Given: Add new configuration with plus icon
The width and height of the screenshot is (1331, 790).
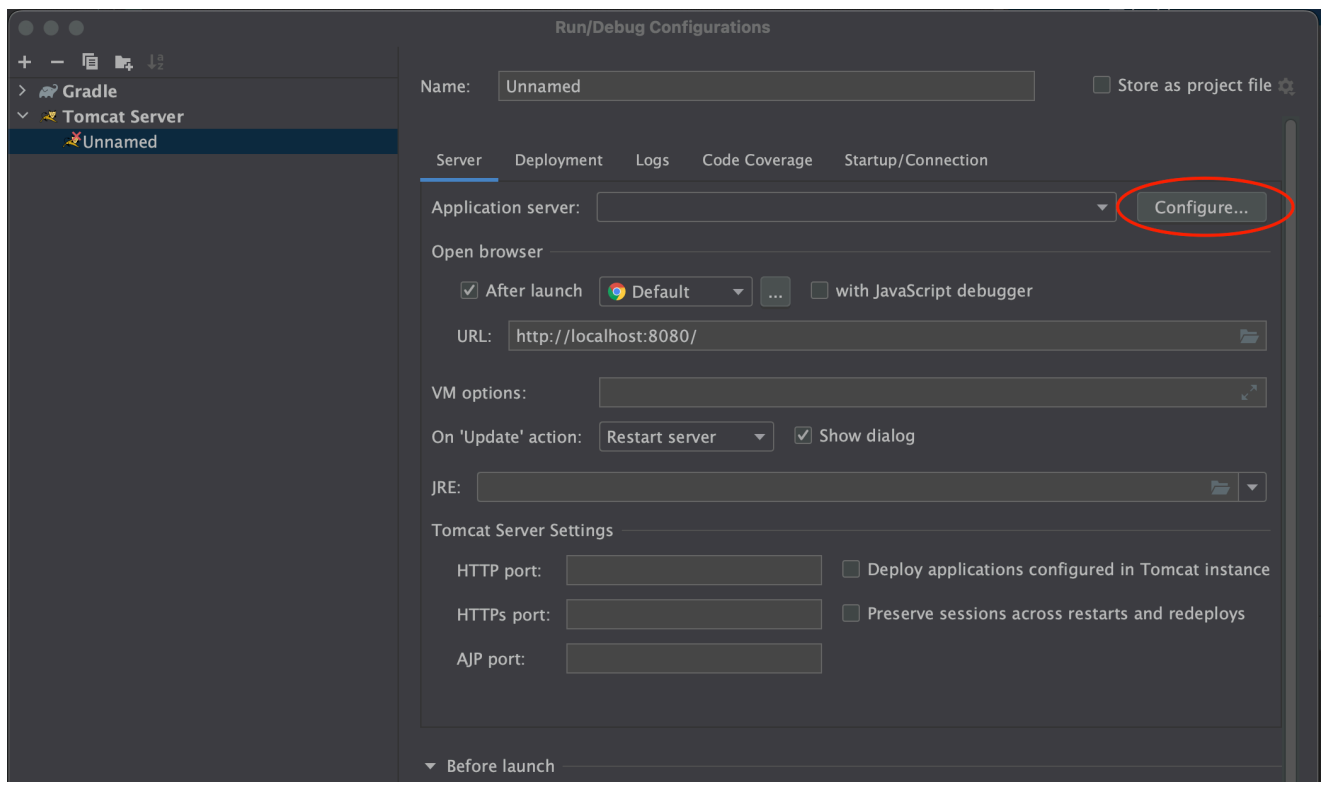Looking at the screenshot, I should [25, 62].
